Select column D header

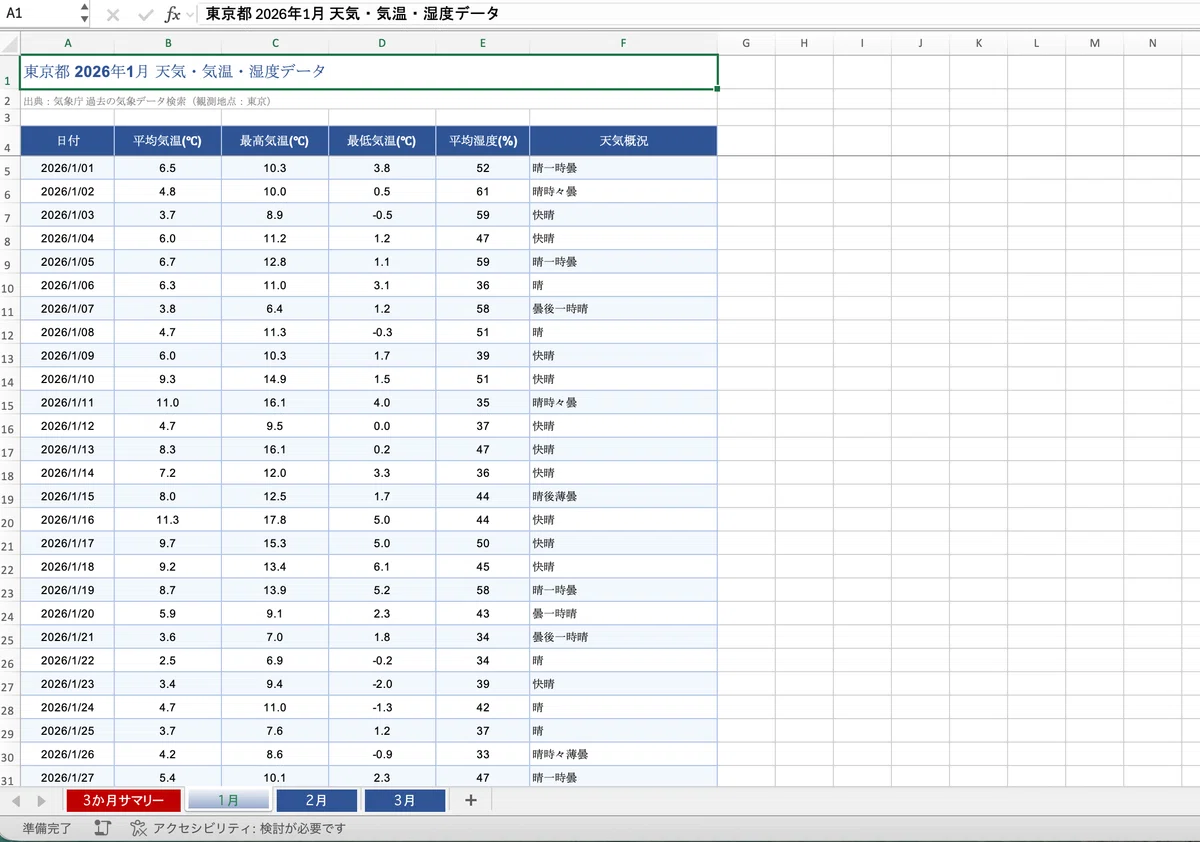382,43
